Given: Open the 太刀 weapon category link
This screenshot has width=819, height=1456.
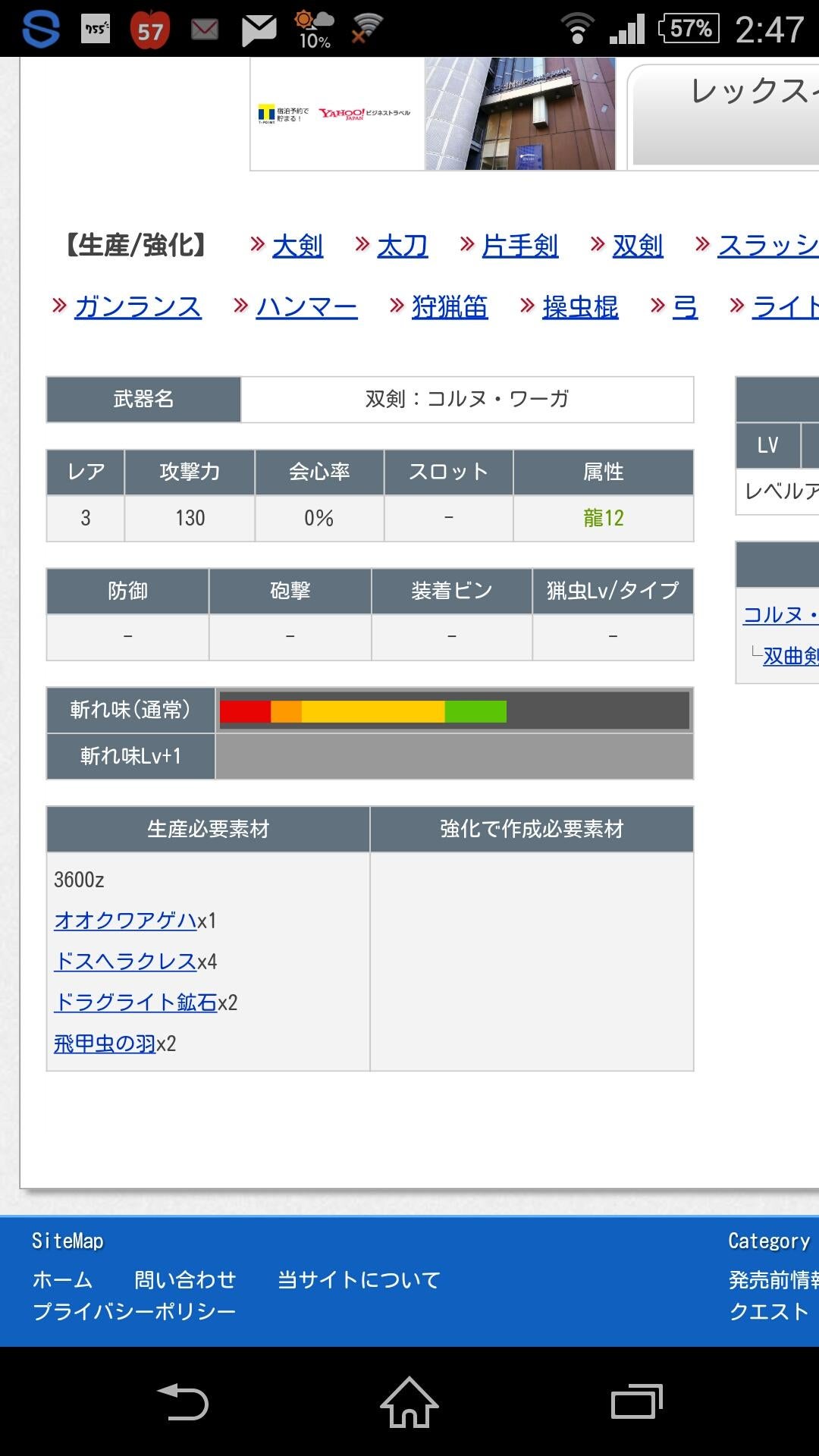Looking at the screenshot, I should 403,245.
